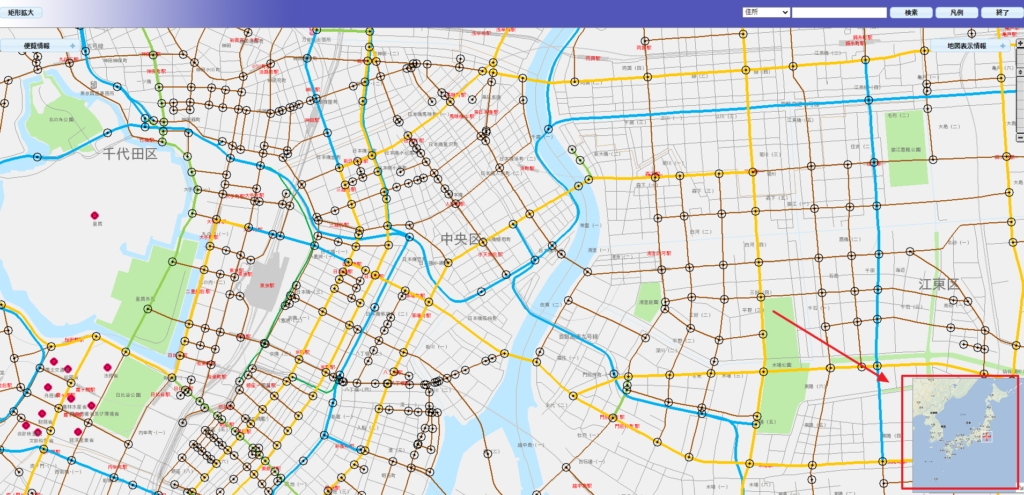
Task: Open the Japan overview minimap thumbnail
Action: pos(960,432)
